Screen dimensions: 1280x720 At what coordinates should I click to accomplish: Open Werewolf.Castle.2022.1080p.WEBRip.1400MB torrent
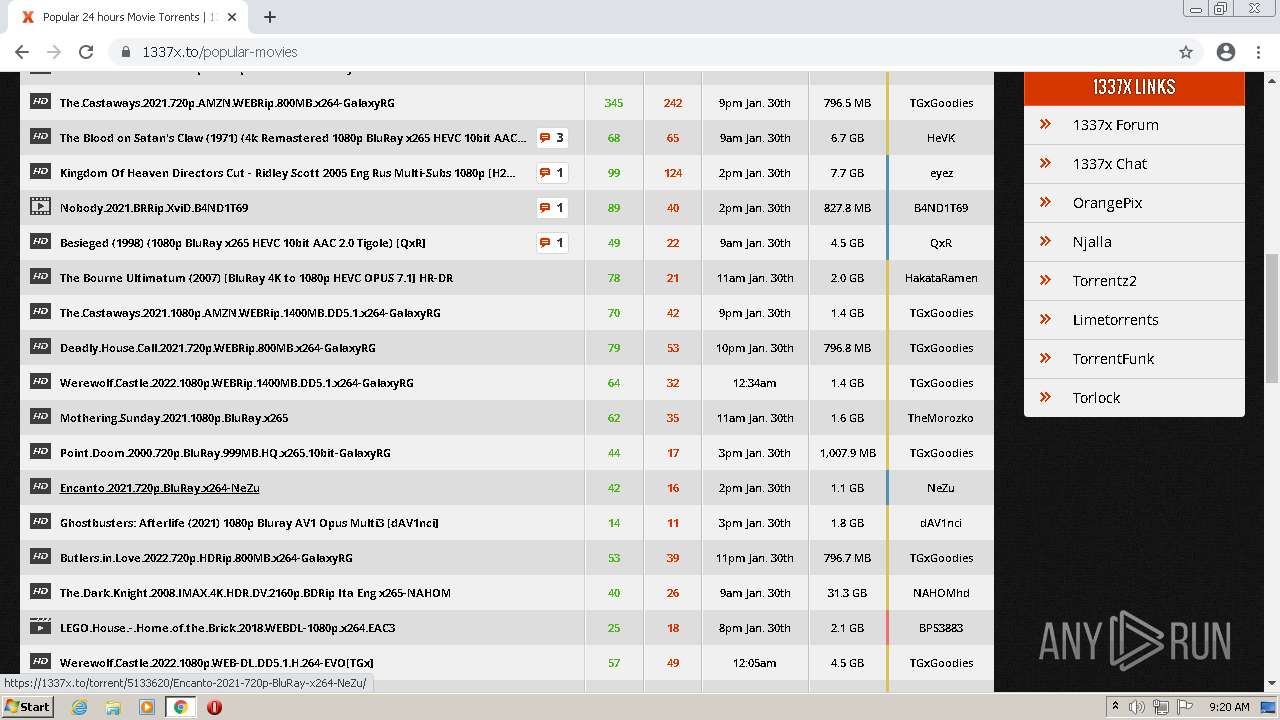coord(236,383)
